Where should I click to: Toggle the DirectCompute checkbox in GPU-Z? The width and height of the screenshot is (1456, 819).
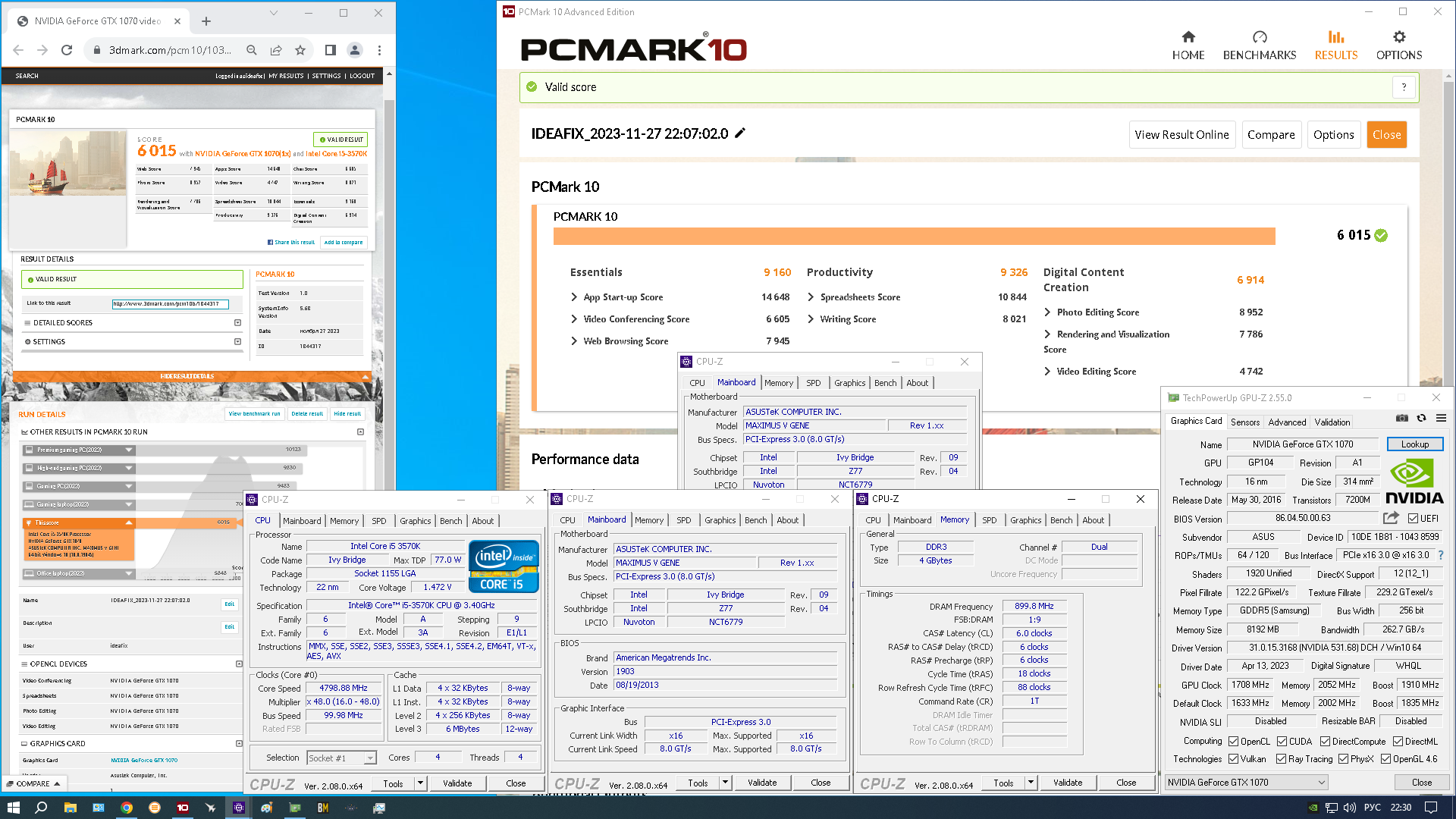tap(1325, 742)
